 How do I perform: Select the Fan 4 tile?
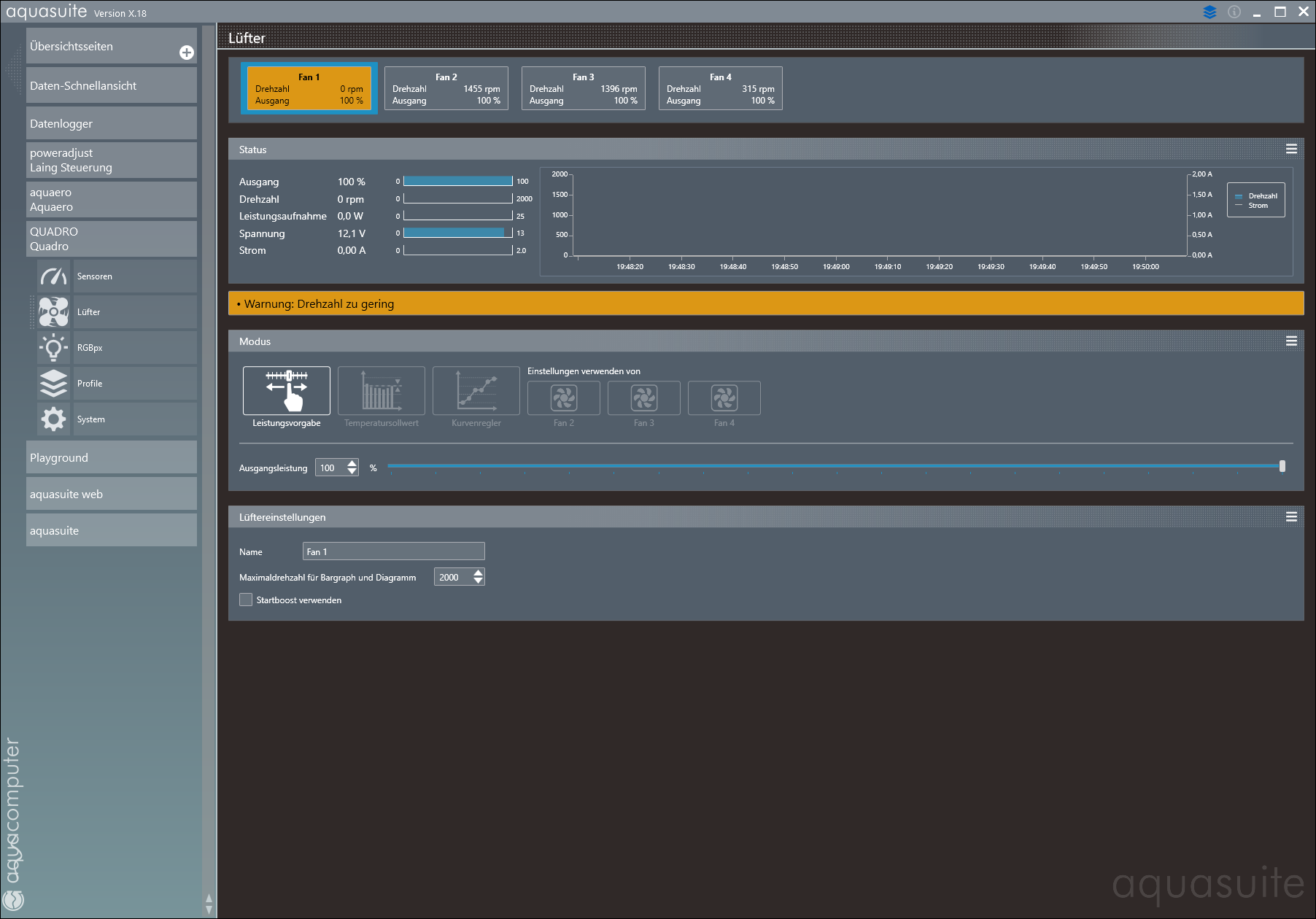[720, 88]
